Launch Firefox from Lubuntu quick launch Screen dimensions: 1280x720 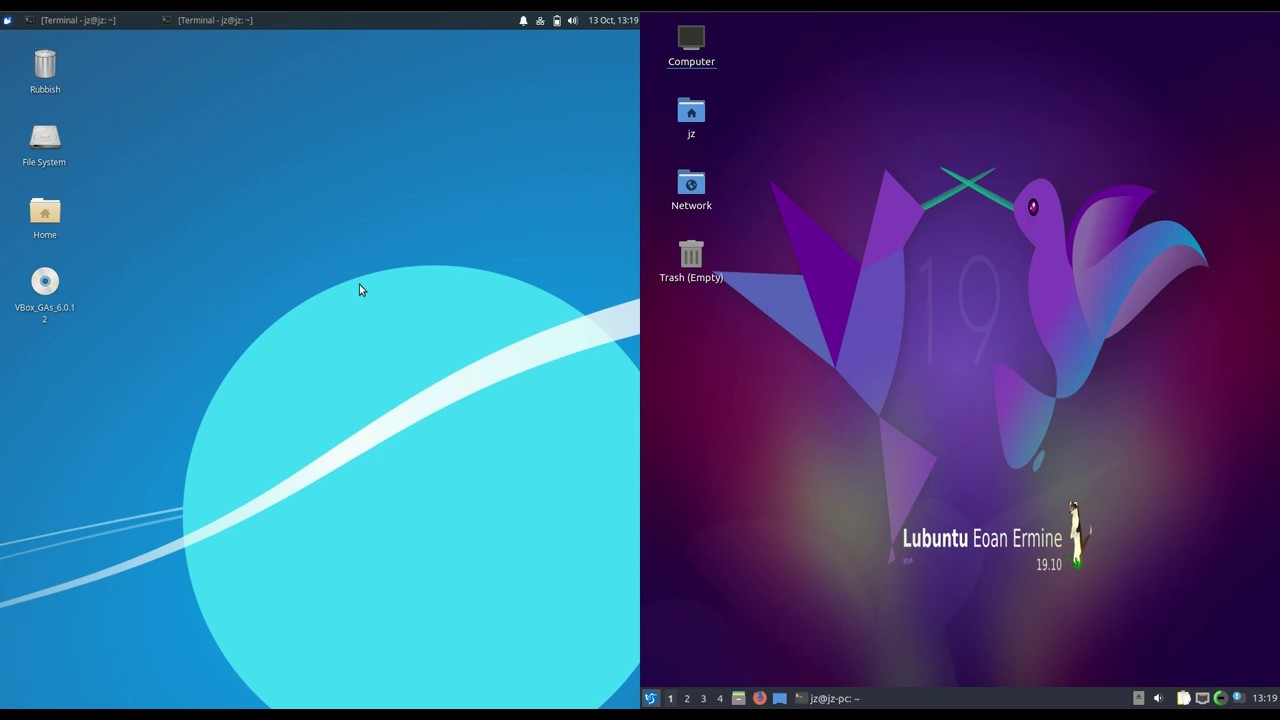point(759,698)
